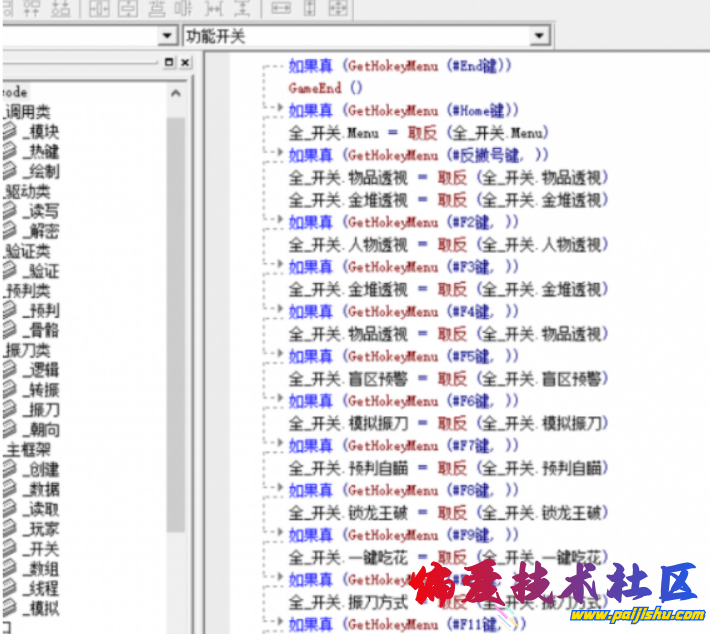Open the left combo box dropdown arrow

point(167,37)
